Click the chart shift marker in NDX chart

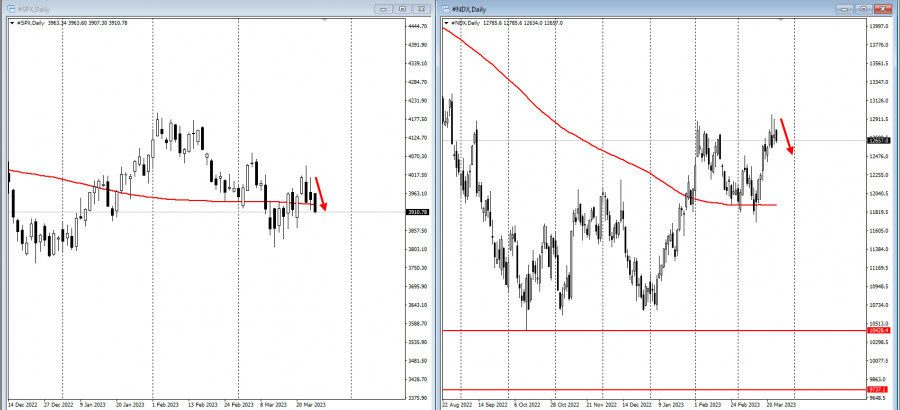click(781, 20)
